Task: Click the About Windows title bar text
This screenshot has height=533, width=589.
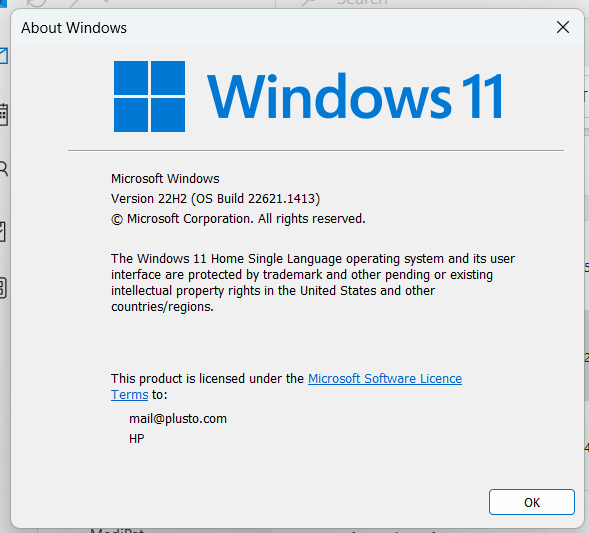Action: [74, 28]
